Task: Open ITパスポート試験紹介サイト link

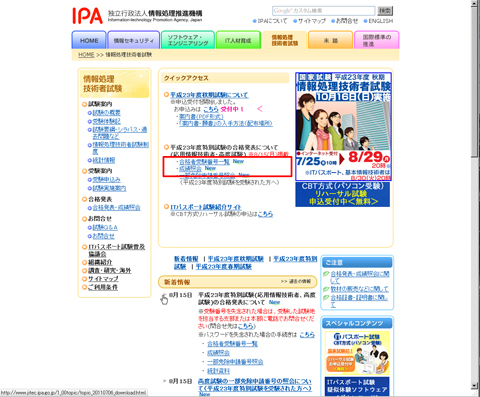Action: (206, 207)
